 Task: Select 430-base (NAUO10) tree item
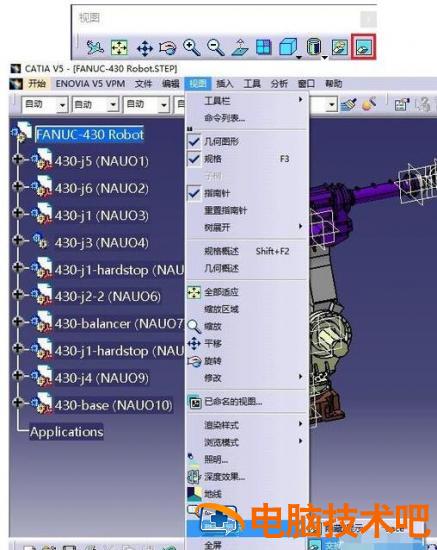click(x=113, y=405)
